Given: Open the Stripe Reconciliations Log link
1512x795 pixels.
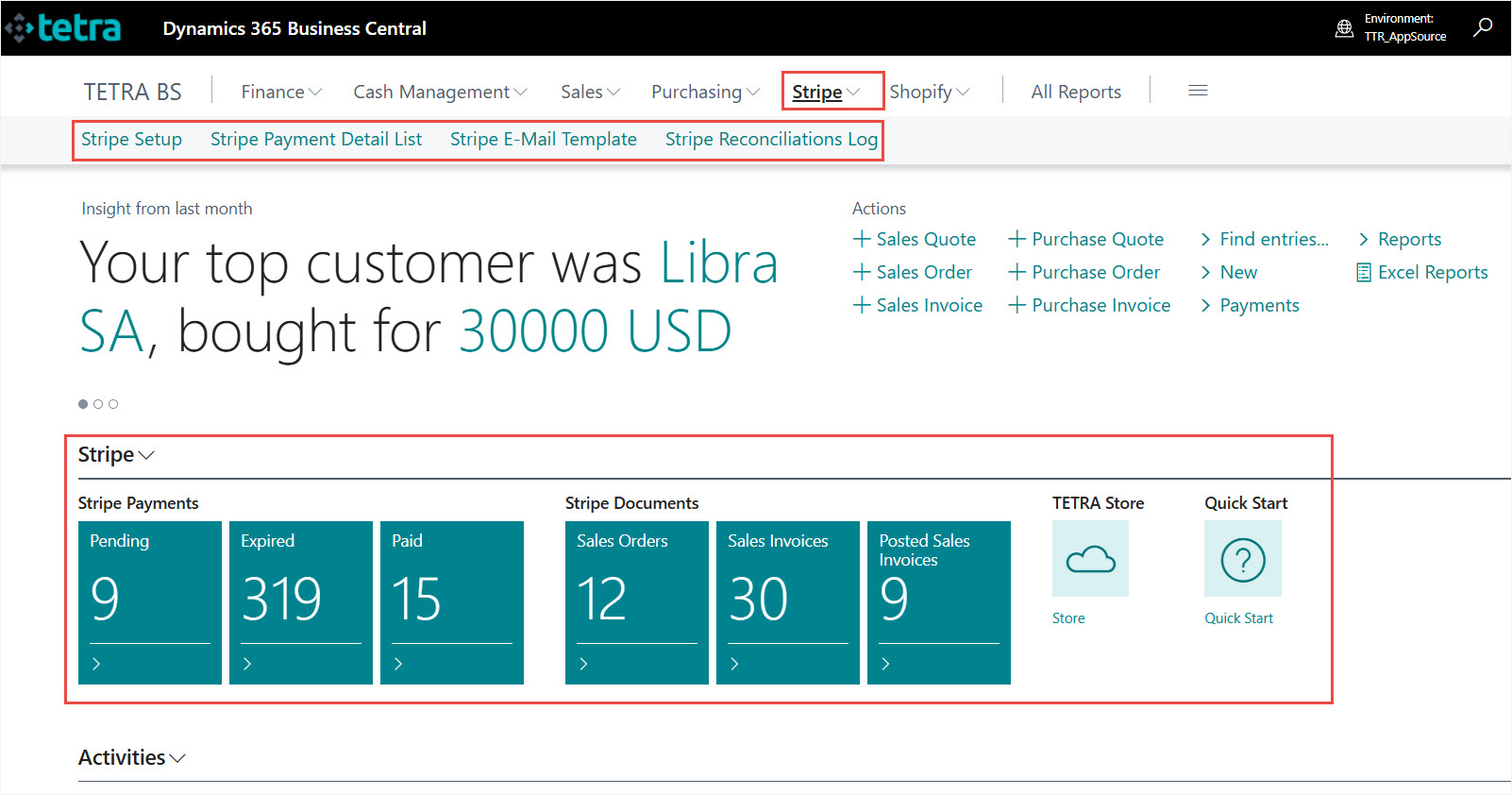Looking at the screenshot, I should (x=771, y=140).
